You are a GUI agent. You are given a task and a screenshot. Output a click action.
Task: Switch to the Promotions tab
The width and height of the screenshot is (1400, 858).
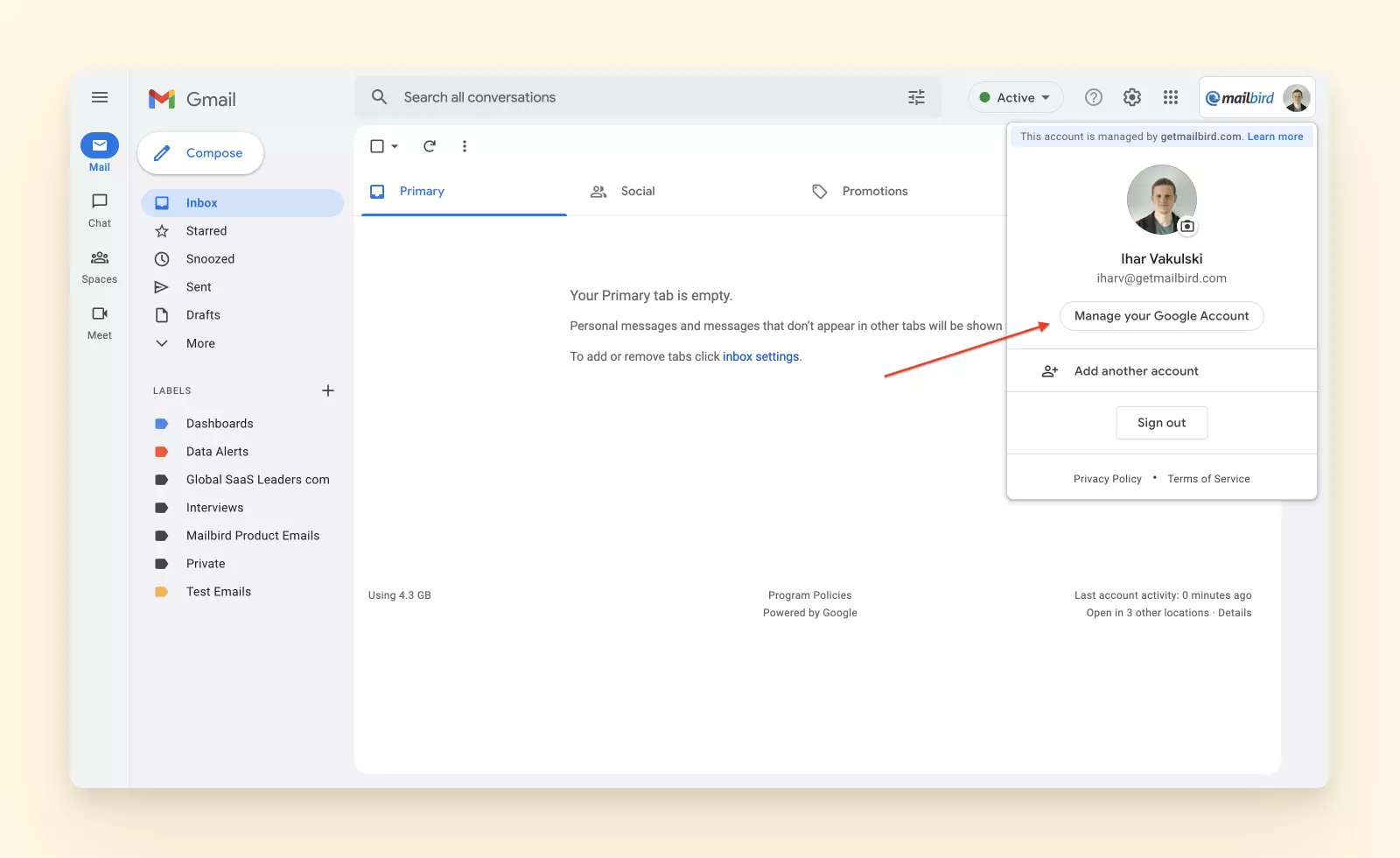click(x=874, y=191)
